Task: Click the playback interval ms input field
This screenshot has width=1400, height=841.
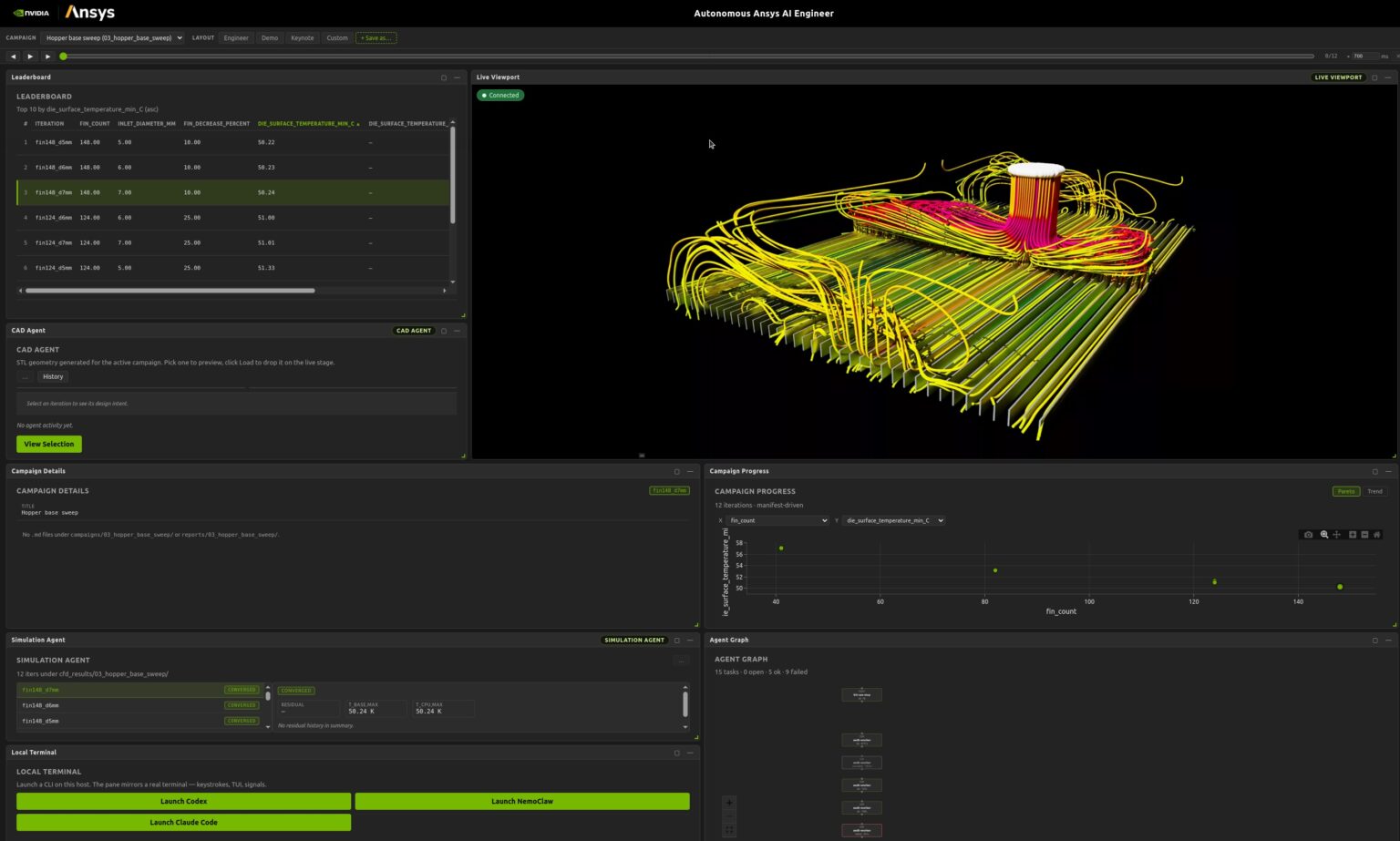Action: 1364,56
